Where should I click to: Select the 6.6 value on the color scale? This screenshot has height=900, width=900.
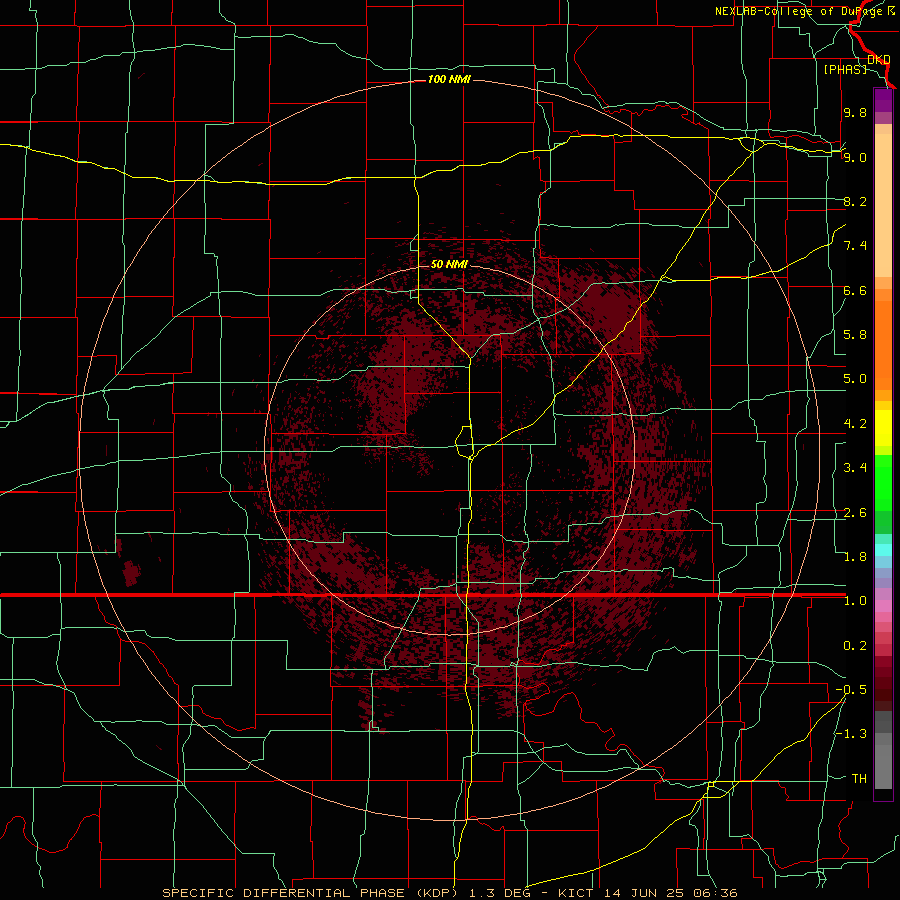855,290
